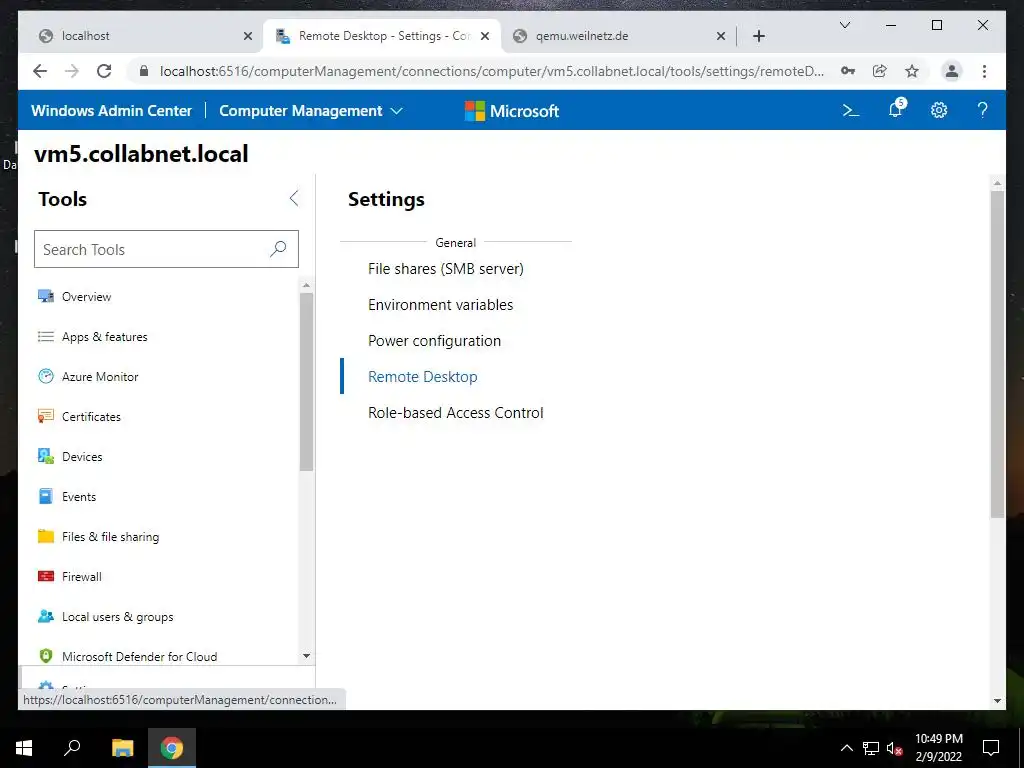Open the muted volume tray icon
The width and height of the screenshot is (1024, 768).
coord(895,748)
